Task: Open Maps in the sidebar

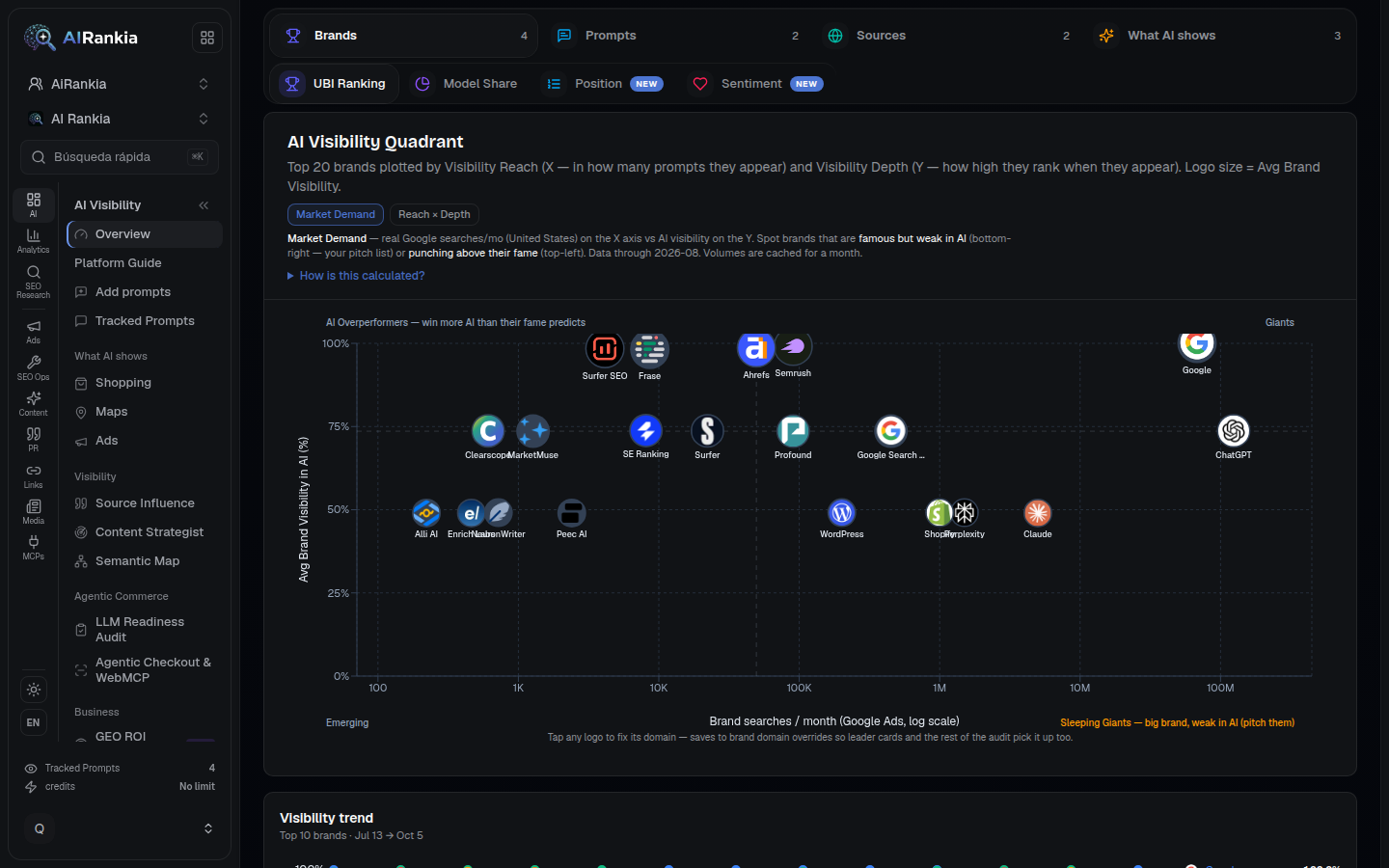Action: (x=145, y=412)
